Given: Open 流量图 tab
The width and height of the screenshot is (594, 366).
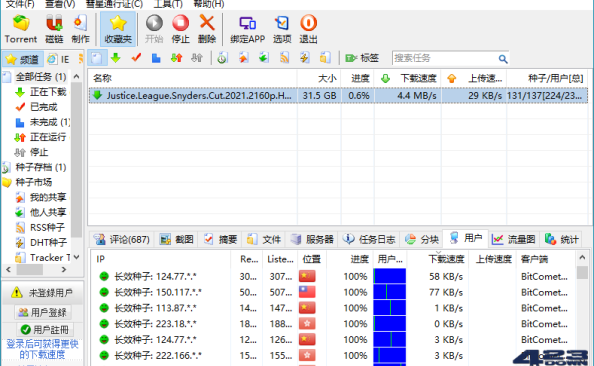Looking at the screenshot, I should point(513,239).
